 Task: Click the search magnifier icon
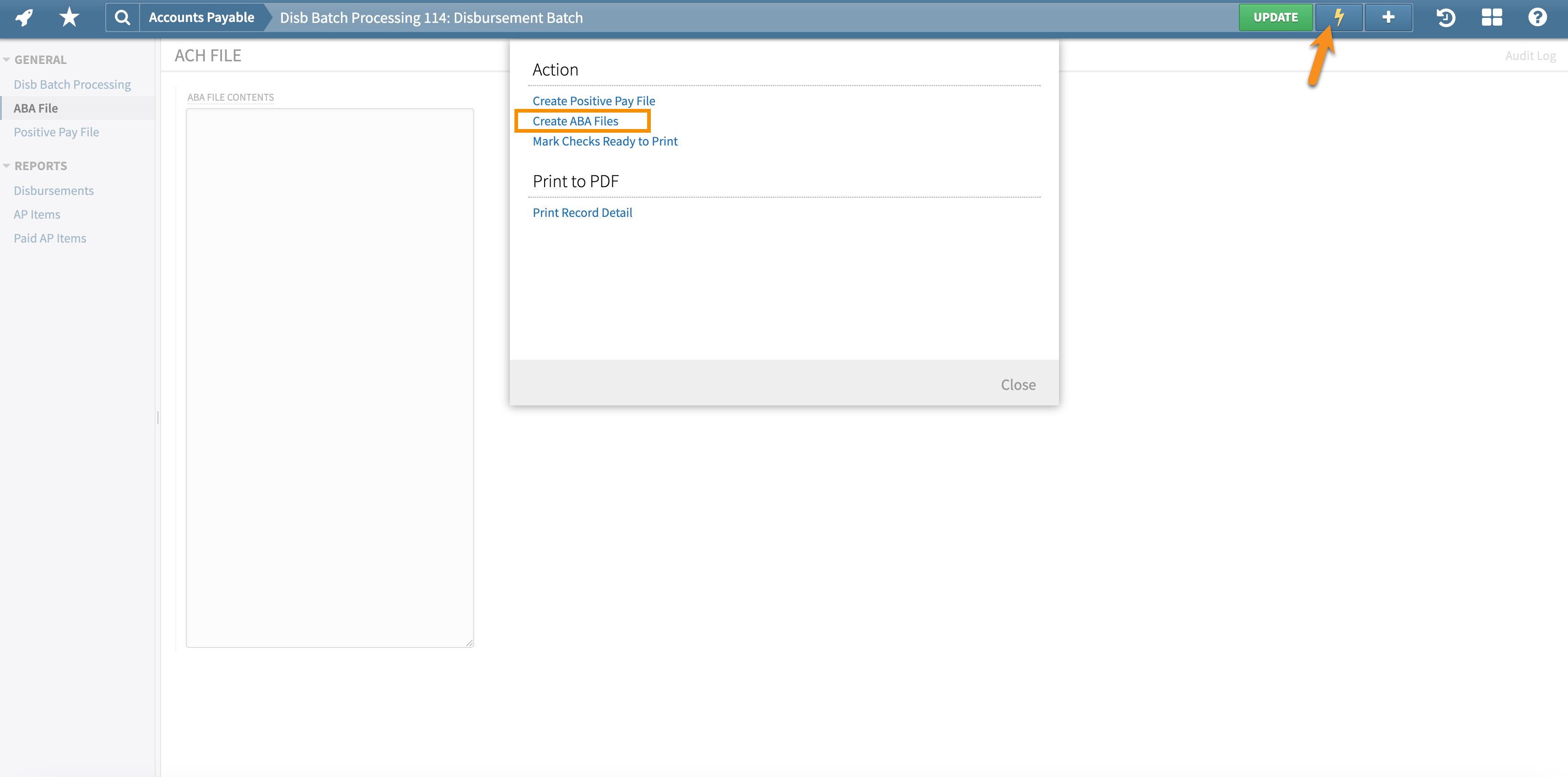pyautogui.click(x=122, y=17)
